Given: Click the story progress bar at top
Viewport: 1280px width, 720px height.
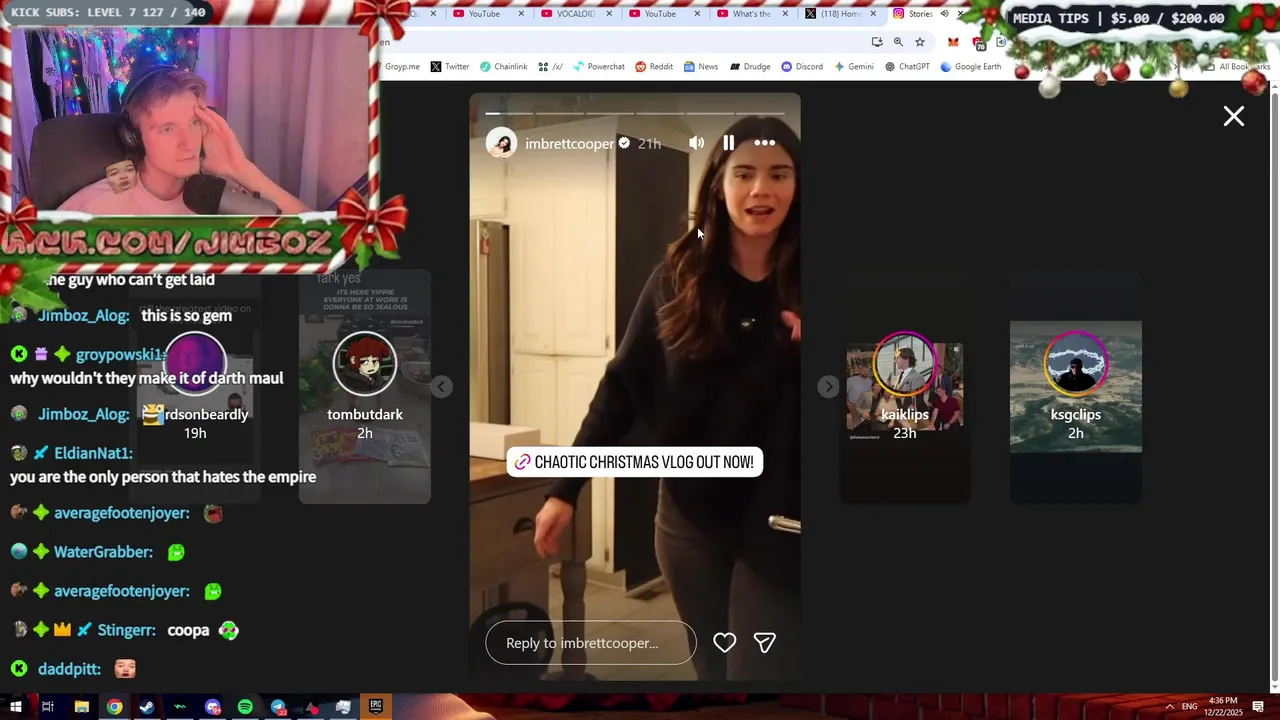Looking at the screenshot, I should (635, 113).
